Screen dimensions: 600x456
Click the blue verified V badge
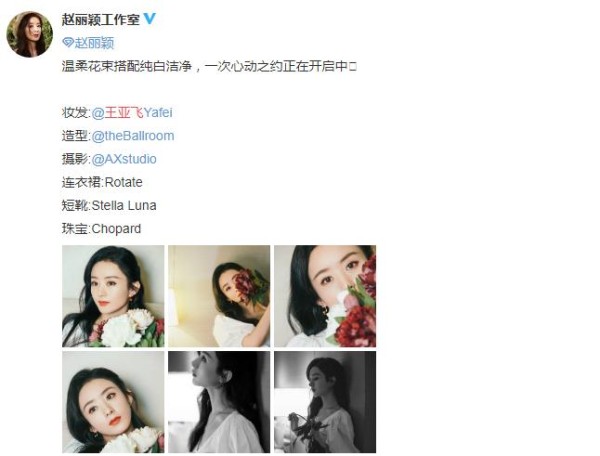tap(150, 19)
